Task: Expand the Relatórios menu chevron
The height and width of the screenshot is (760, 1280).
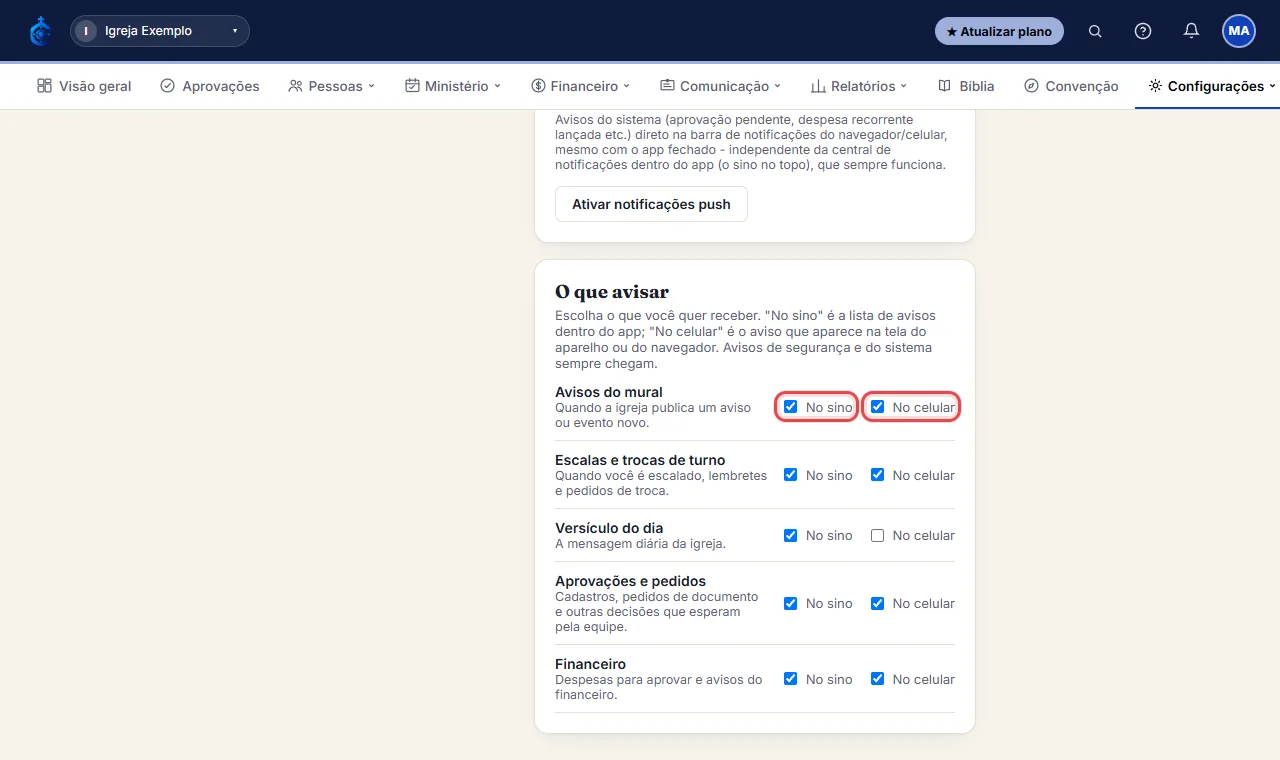Action: click(x=904, y=86)
